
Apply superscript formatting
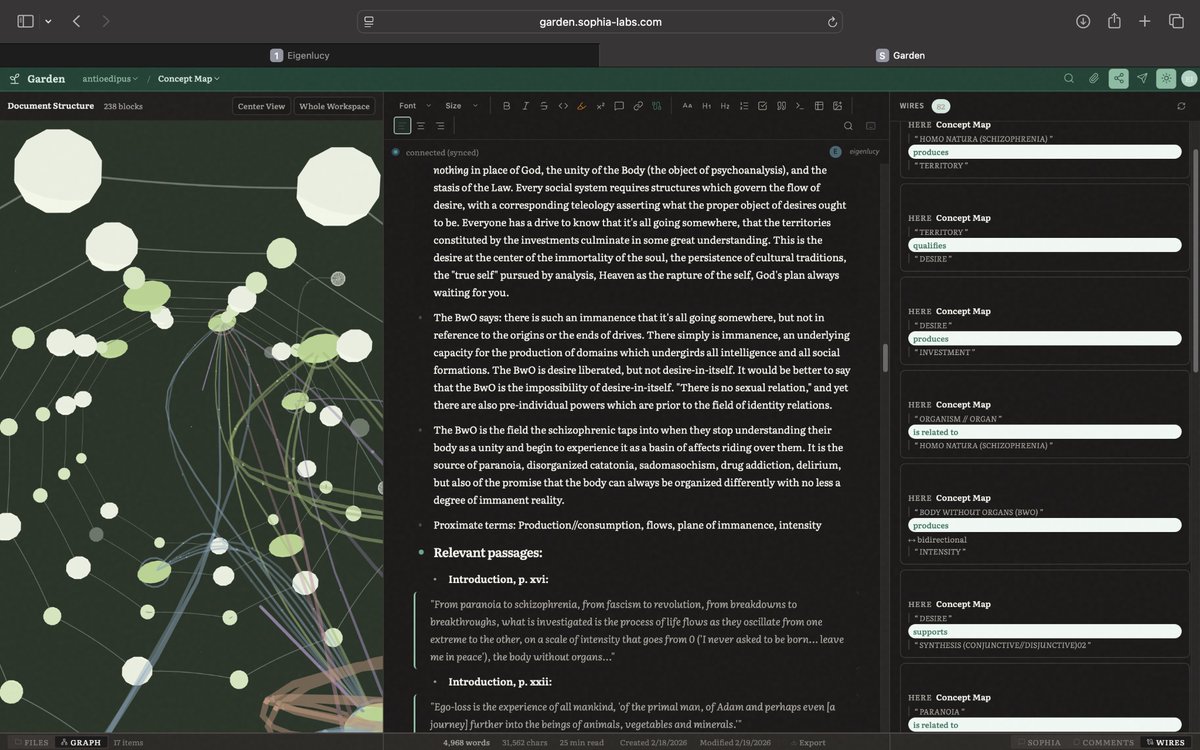tap(600, 106)
